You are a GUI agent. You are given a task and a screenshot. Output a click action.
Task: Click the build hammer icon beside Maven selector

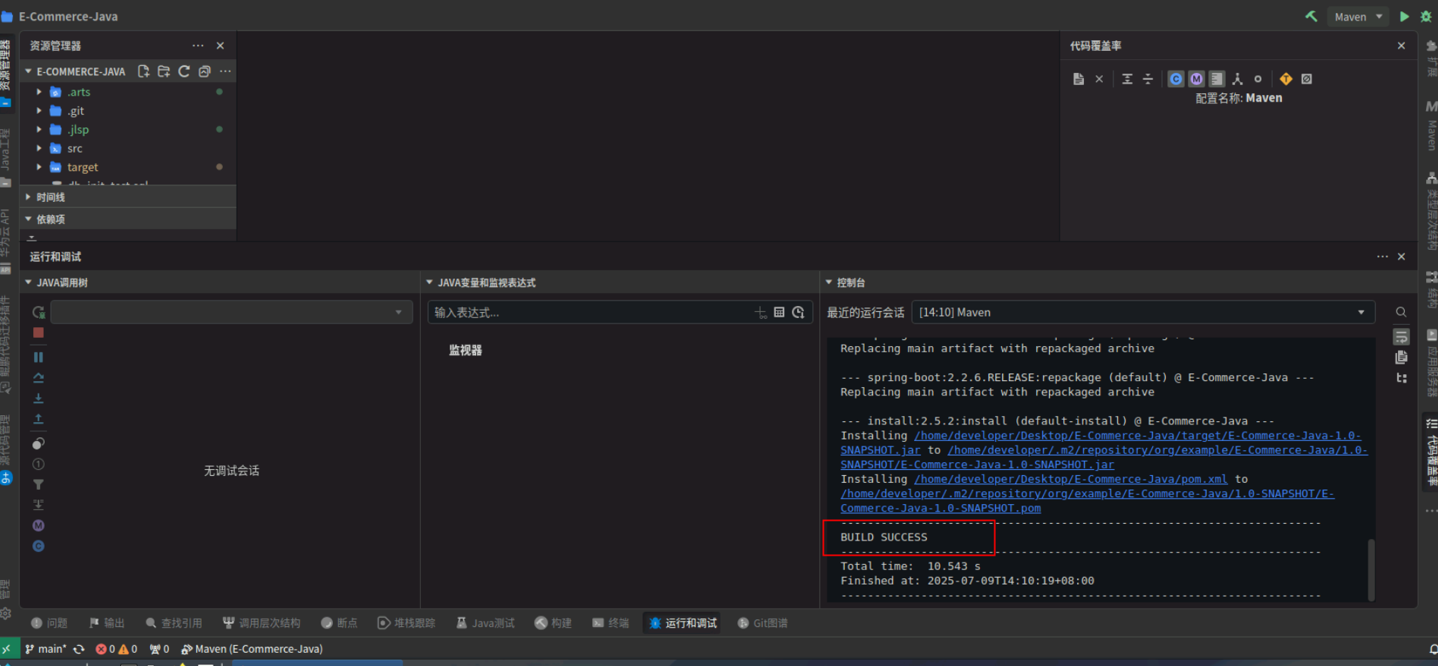[x=1311, y=16]
